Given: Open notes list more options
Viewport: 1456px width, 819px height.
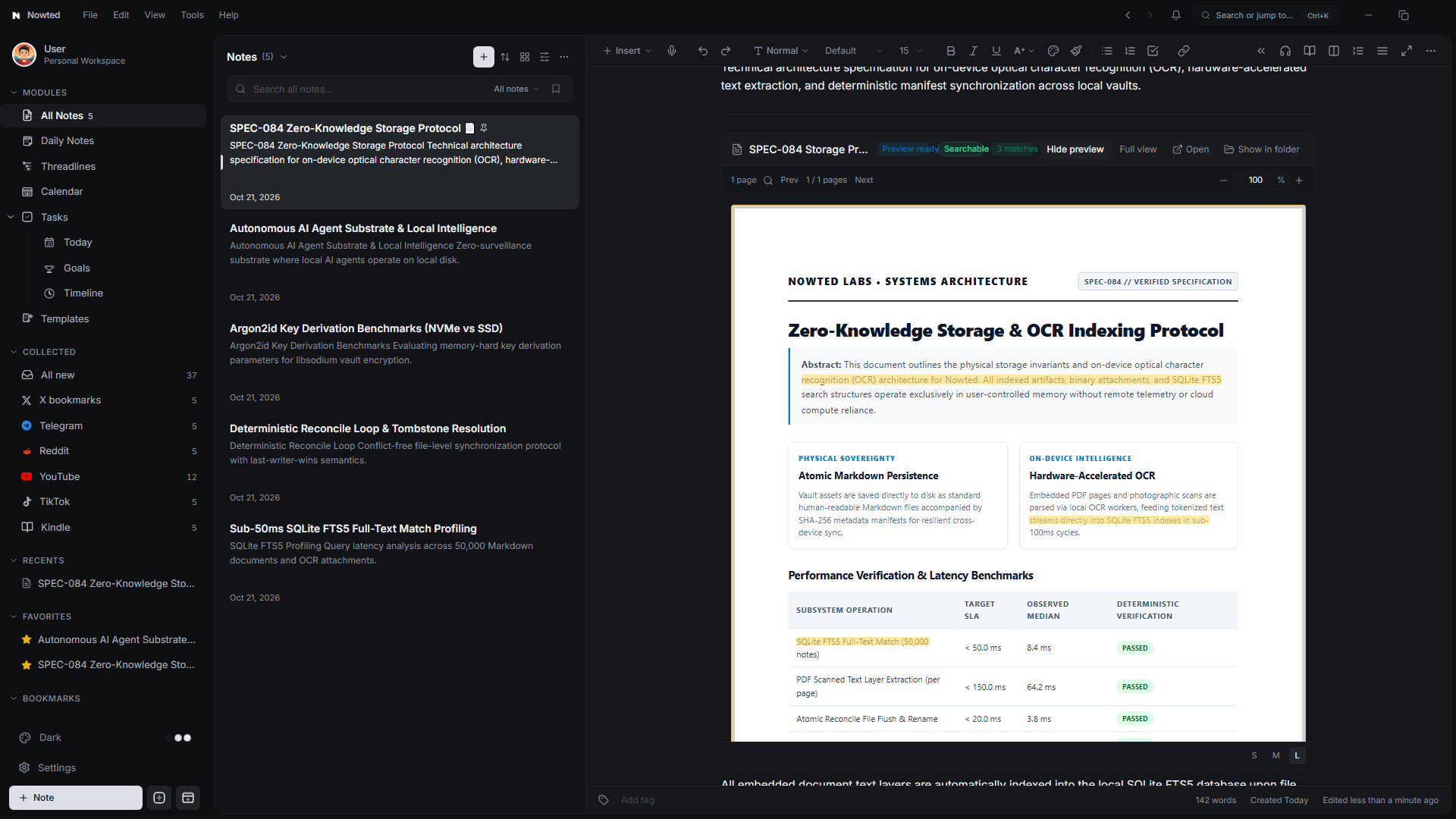Looking at the screenshot, I should (x=564, y=57).
